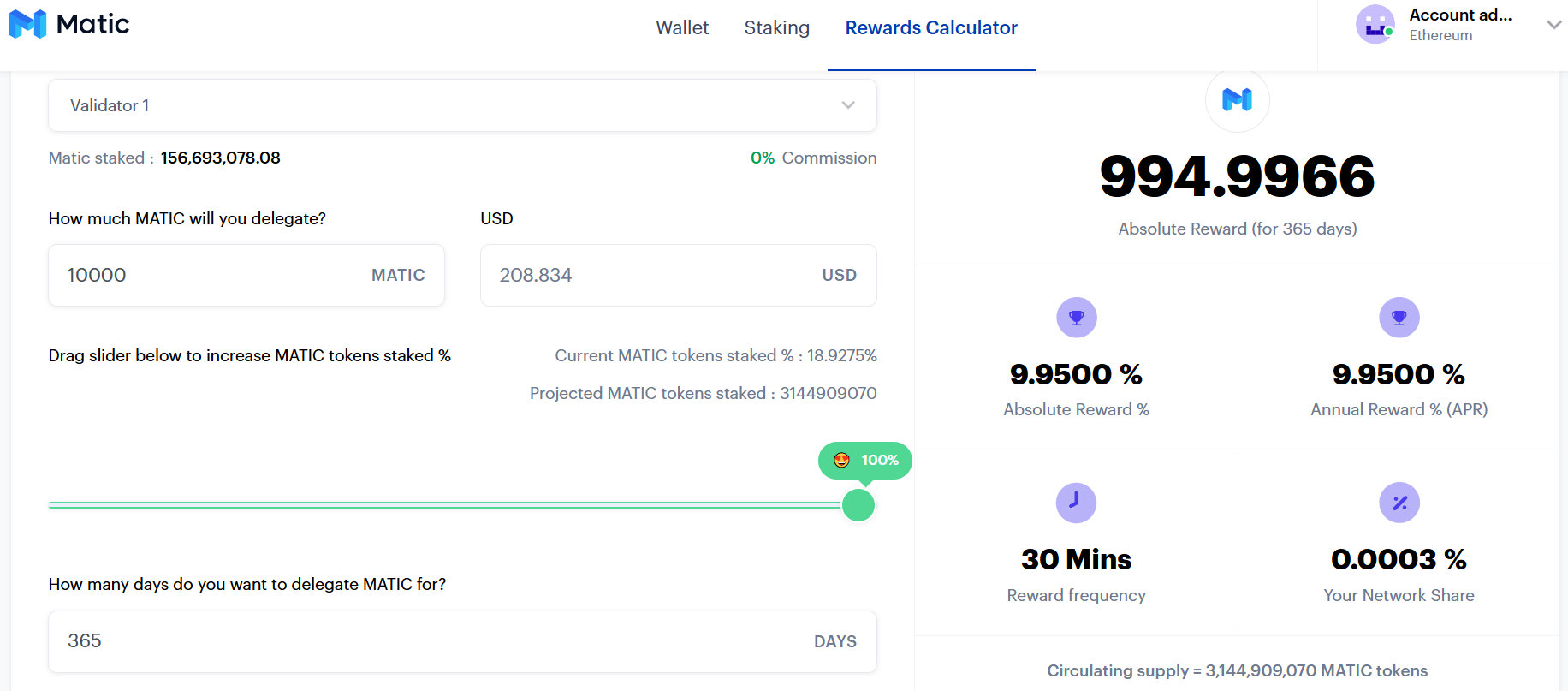Viewport: 1568px width, 691px height.
Task: Open the Validator 1 dropdown
Action: (x=462, y=105)
